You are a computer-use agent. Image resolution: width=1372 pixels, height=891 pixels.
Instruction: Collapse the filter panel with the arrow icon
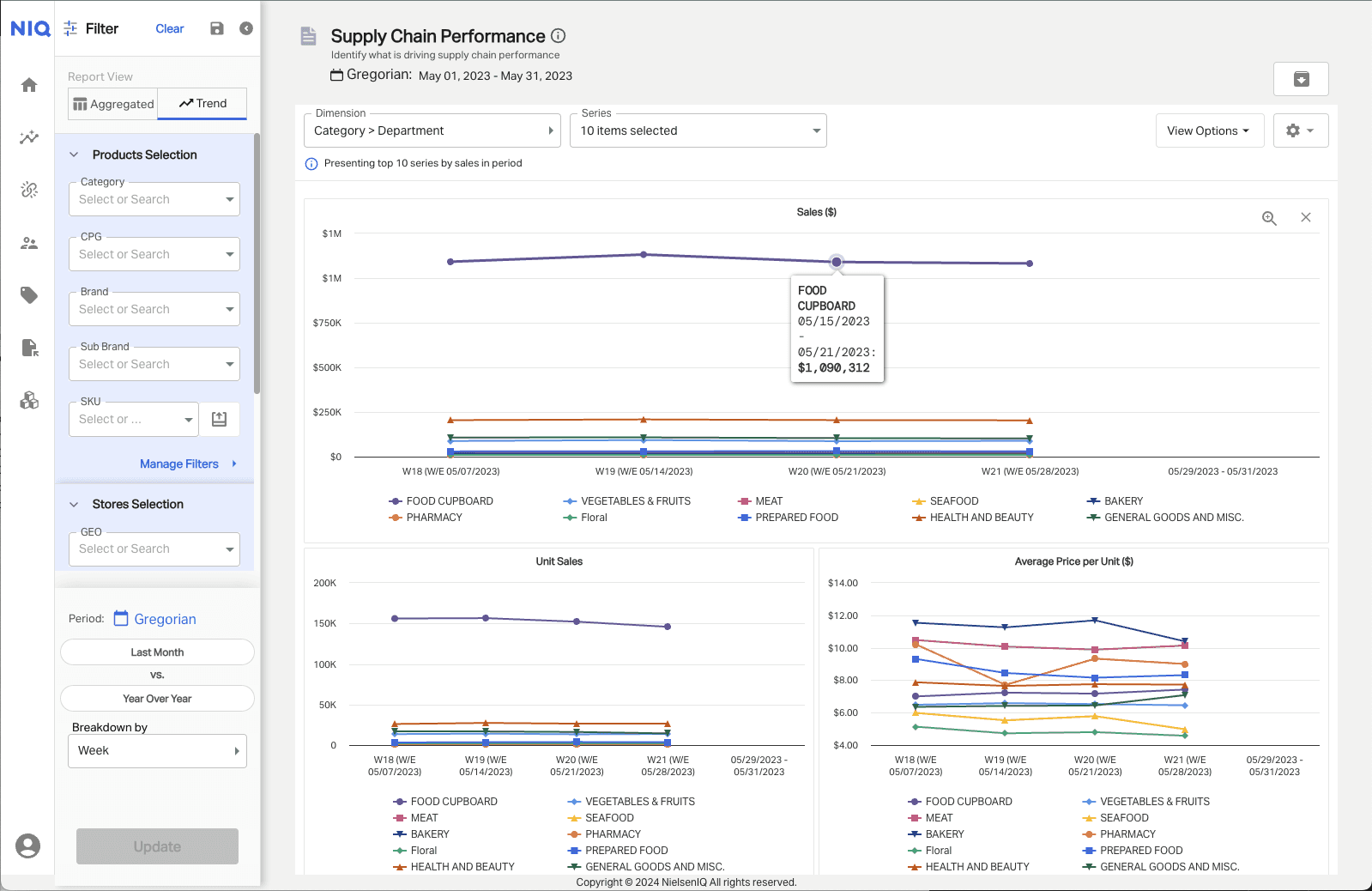point(246,28)
